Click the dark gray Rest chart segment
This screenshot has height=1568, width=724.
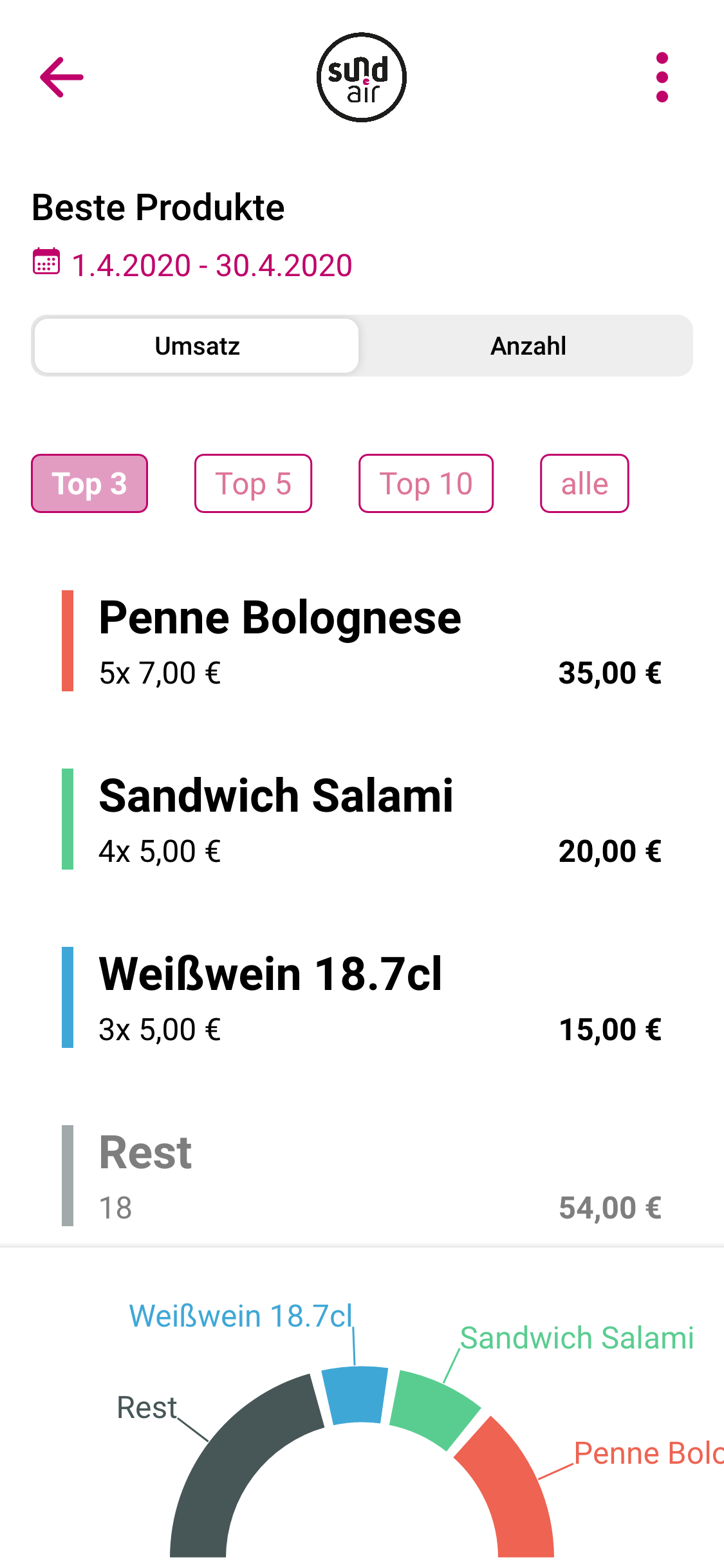(x=238, y=1461)
